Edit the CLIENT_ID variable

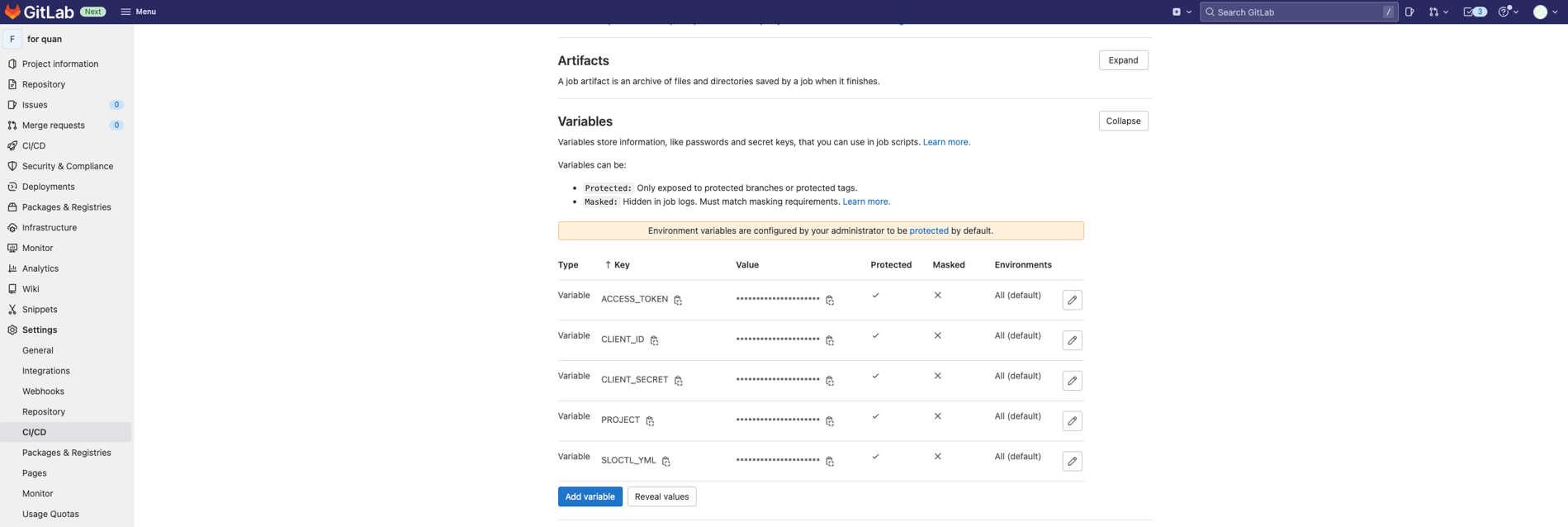pos(1072,340)
